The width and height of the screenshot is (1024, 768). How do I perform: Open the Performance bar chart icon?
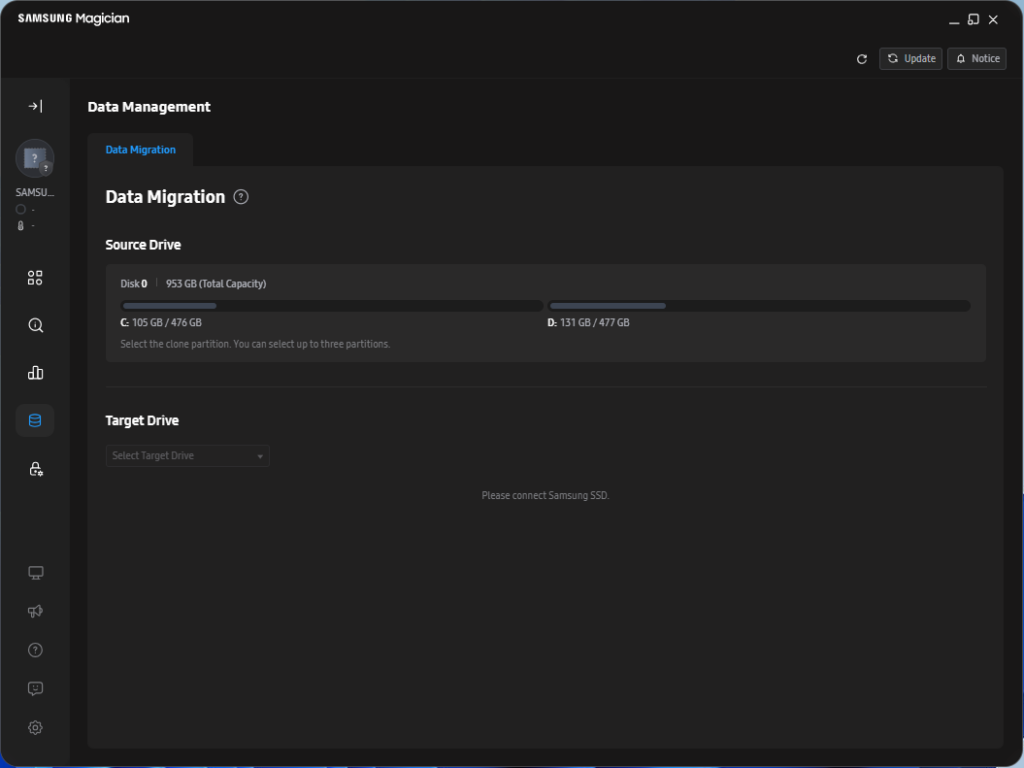[x=35, y=373]
